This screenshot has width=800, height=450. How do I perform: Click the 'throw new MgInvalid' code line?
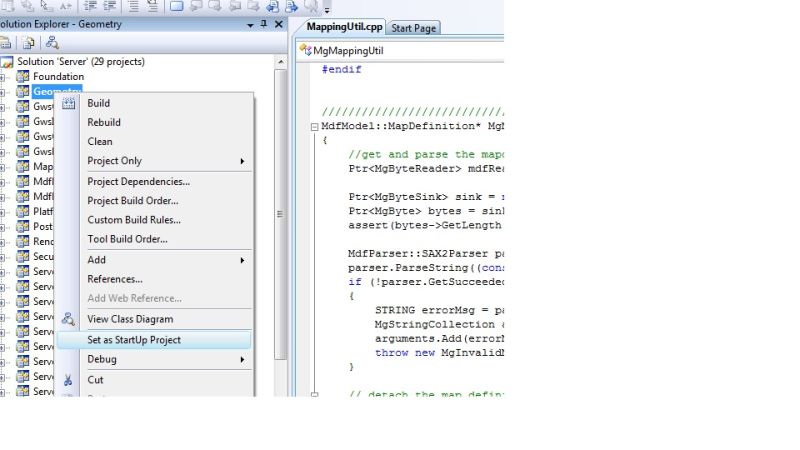tap(439, 353)
